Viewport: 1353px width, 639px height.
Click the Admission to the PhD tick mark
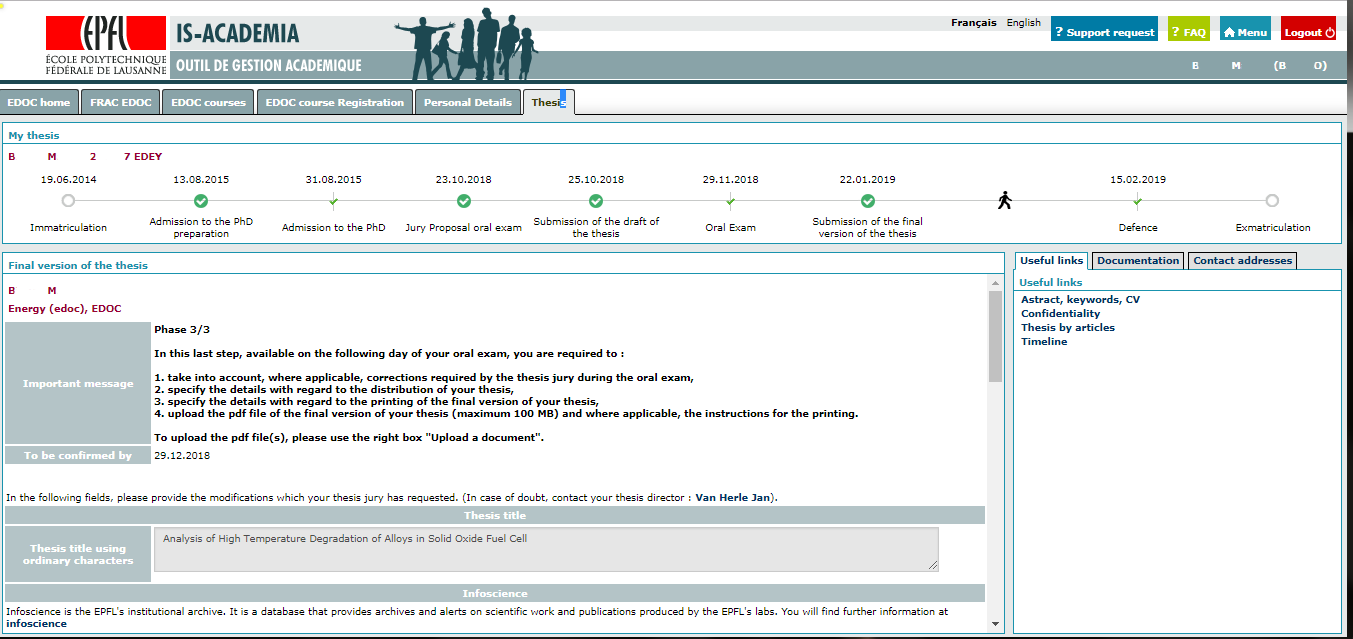click(x=333, y=201)
